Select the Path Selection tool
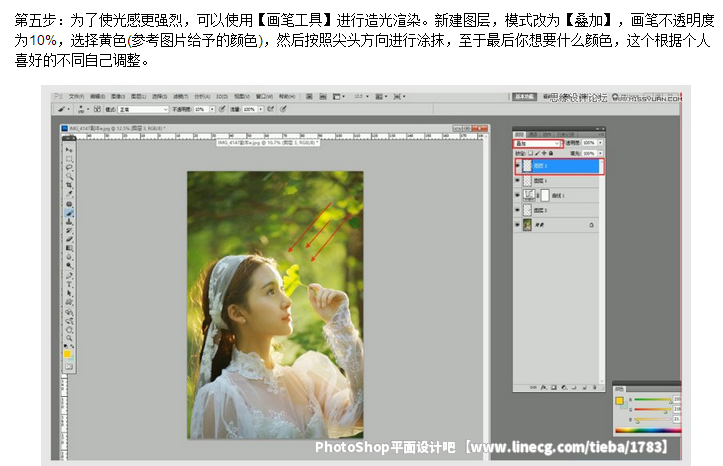Image resolution: width=723 pixels, height=466 pixels. [x=69, y=293]
